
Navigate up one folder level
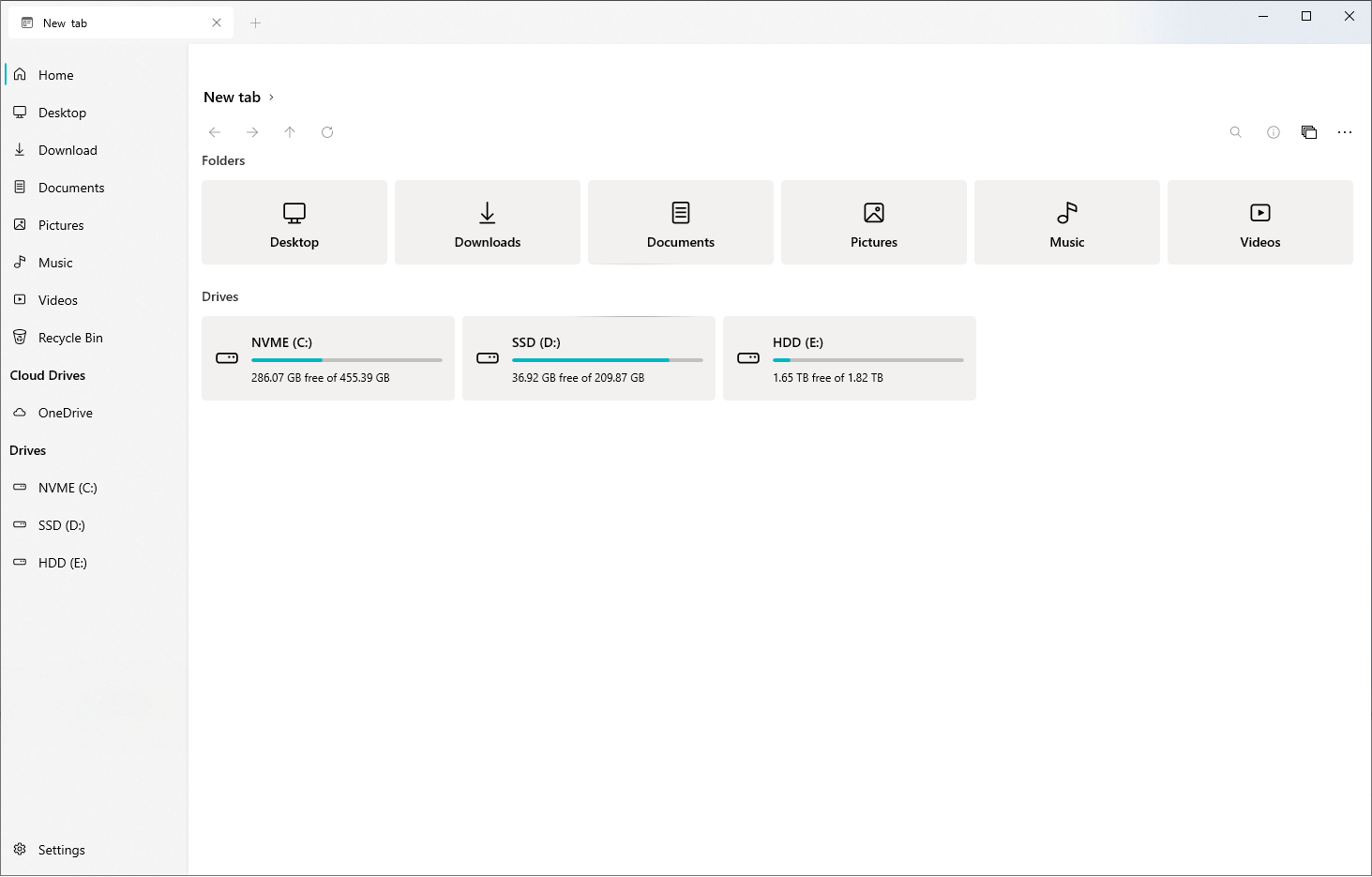tap(290, 132)
